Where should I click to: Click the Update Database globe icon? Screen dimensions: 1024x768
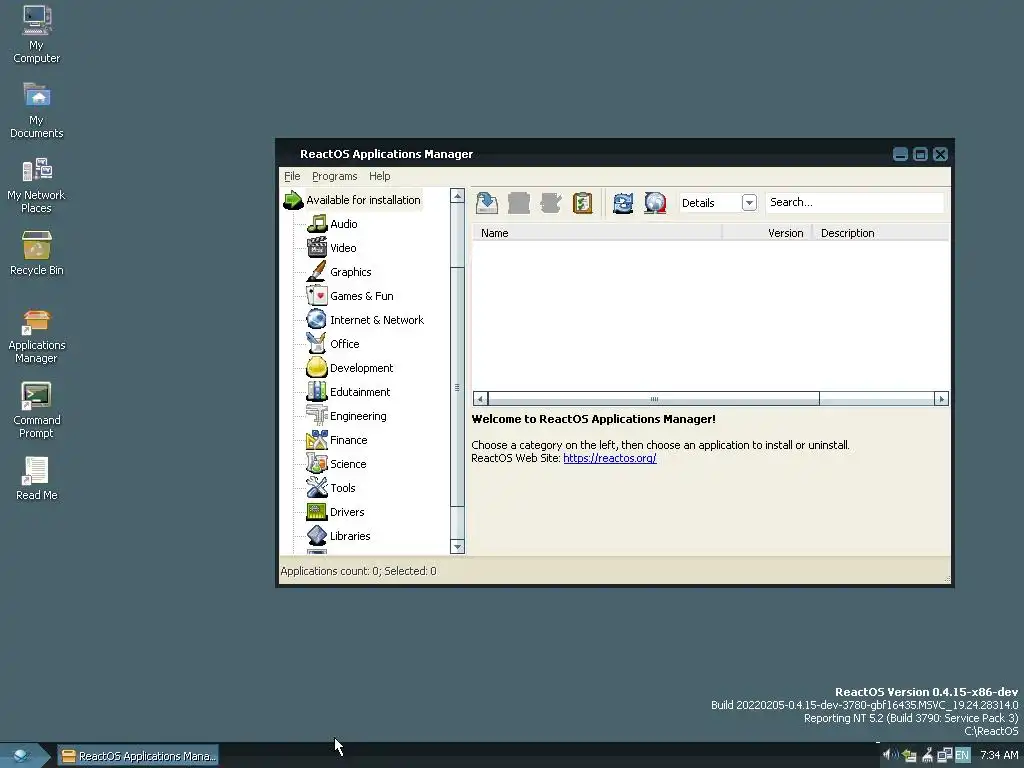655,202
